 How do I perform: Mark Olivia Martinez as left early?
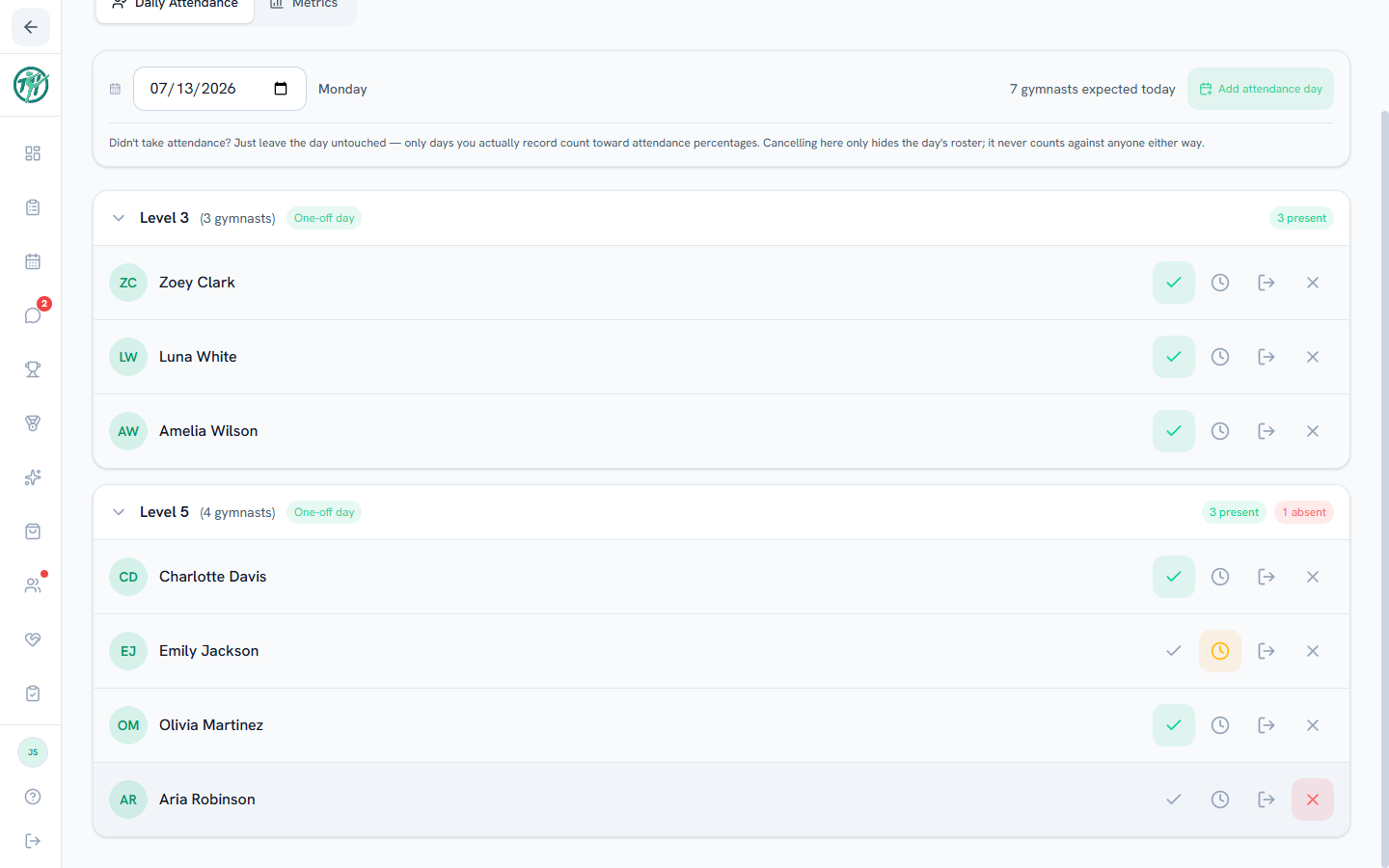coord(1266,725)
